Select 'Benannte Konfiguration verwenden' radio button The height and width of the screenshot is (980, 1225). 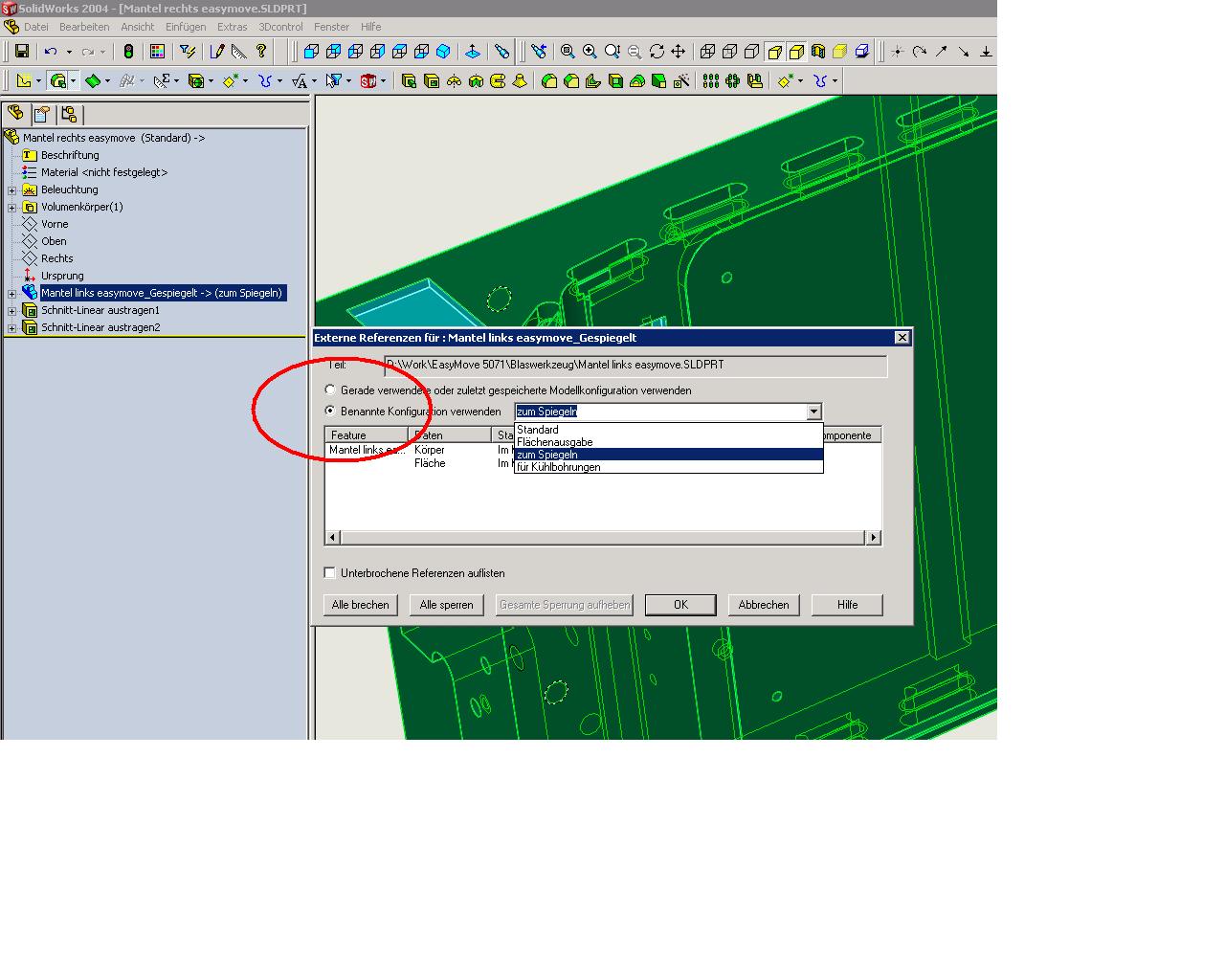(x=330, y=412)
